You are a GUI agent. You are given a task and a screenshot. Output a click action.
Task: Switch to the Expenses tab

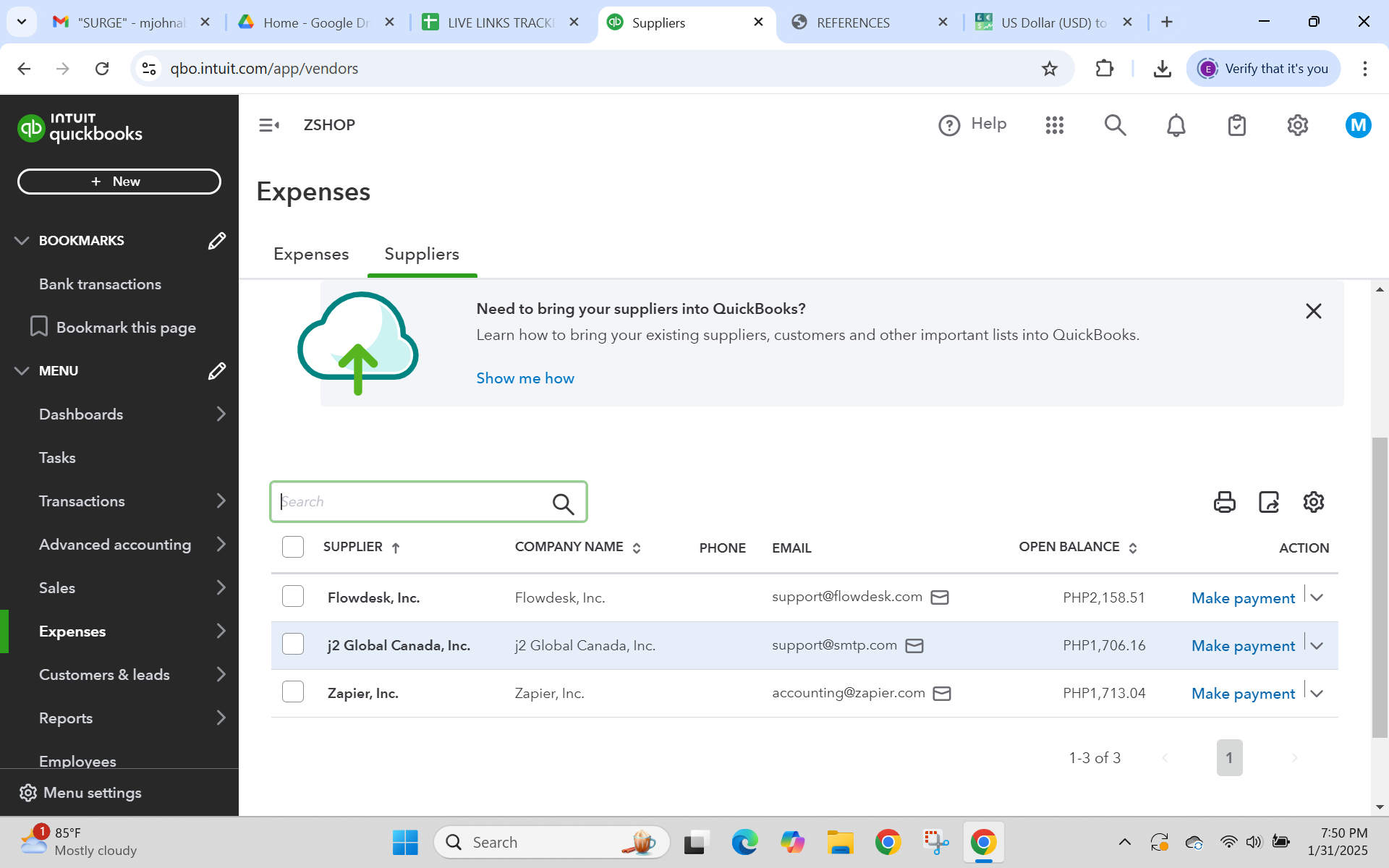pos(311,254)
